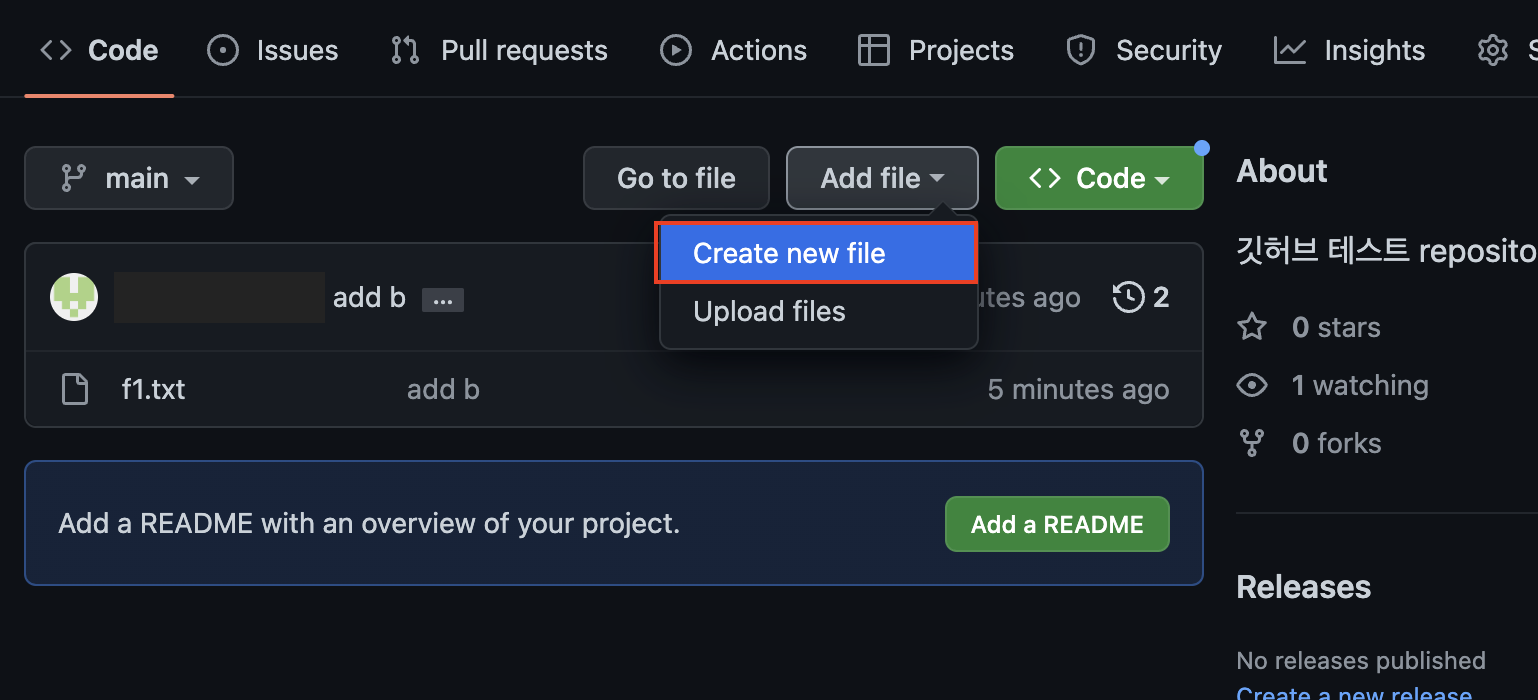Click the Code angle-brackets icon in the nav tab
The width and height of the screenshot is (1538, 700).
point(56,50)
